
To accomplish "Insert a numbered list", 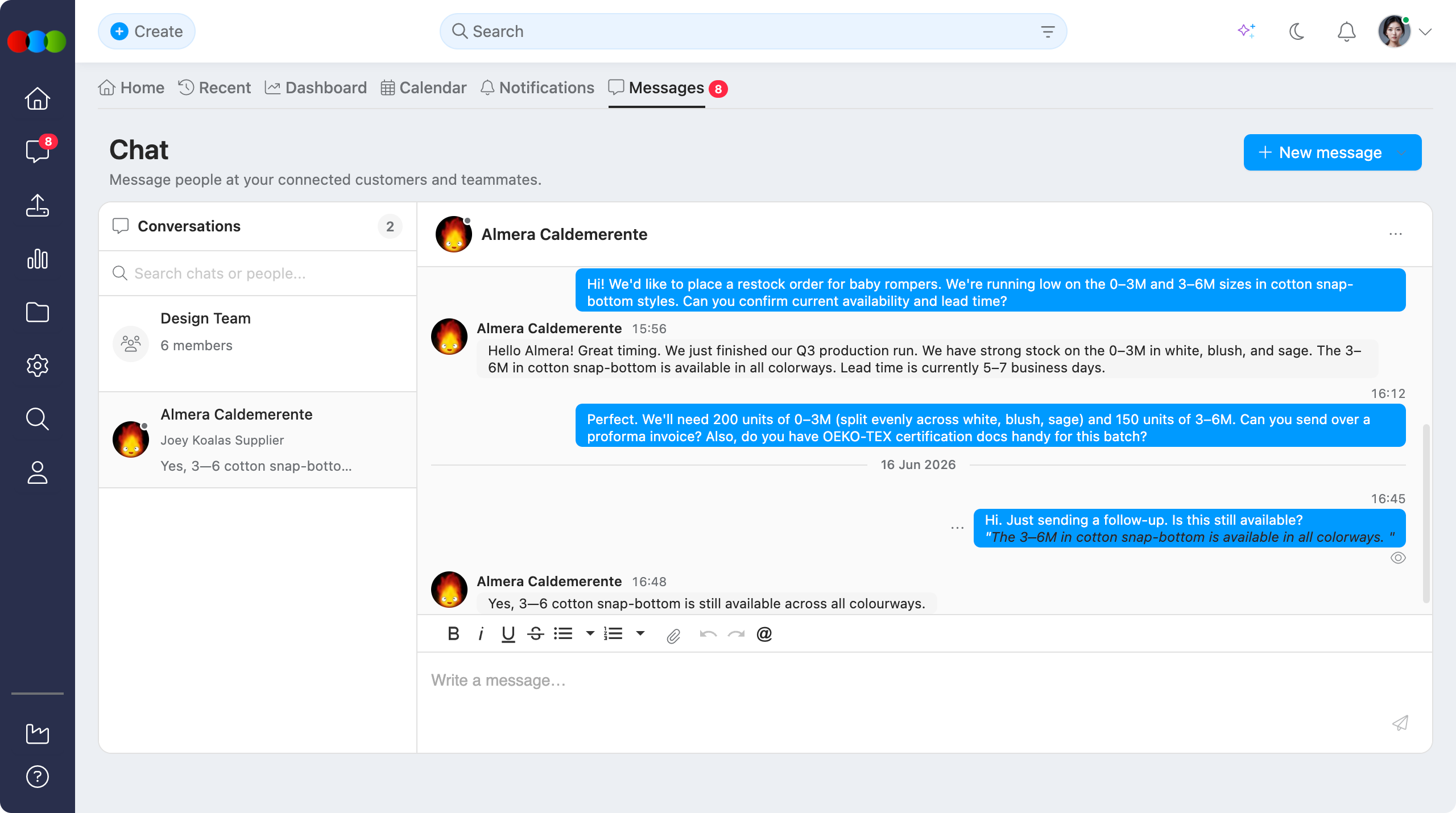I will click(613, 633).
